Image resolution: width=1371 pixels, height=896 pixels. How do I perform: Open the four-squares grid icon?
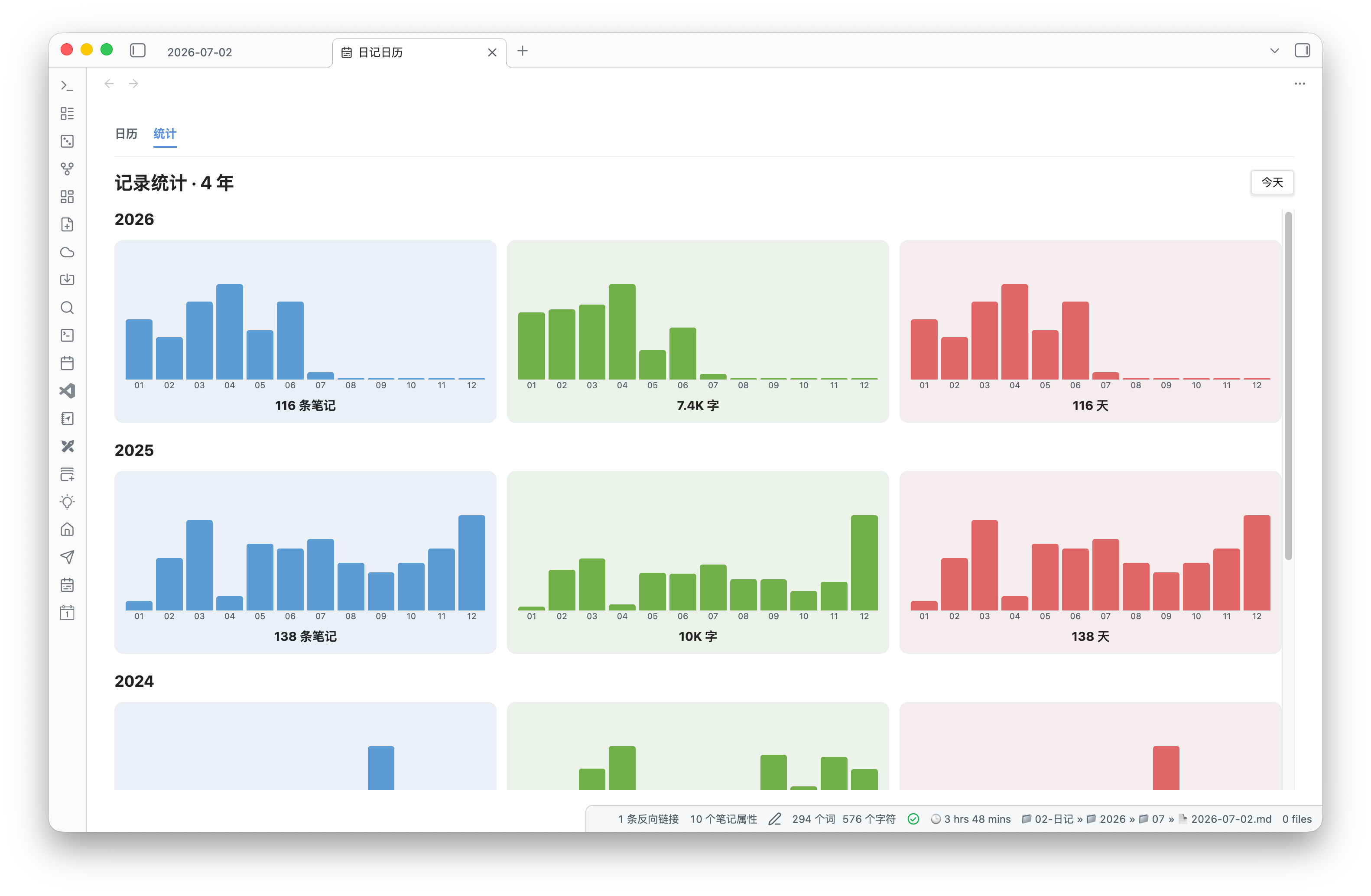coord(67,197)
